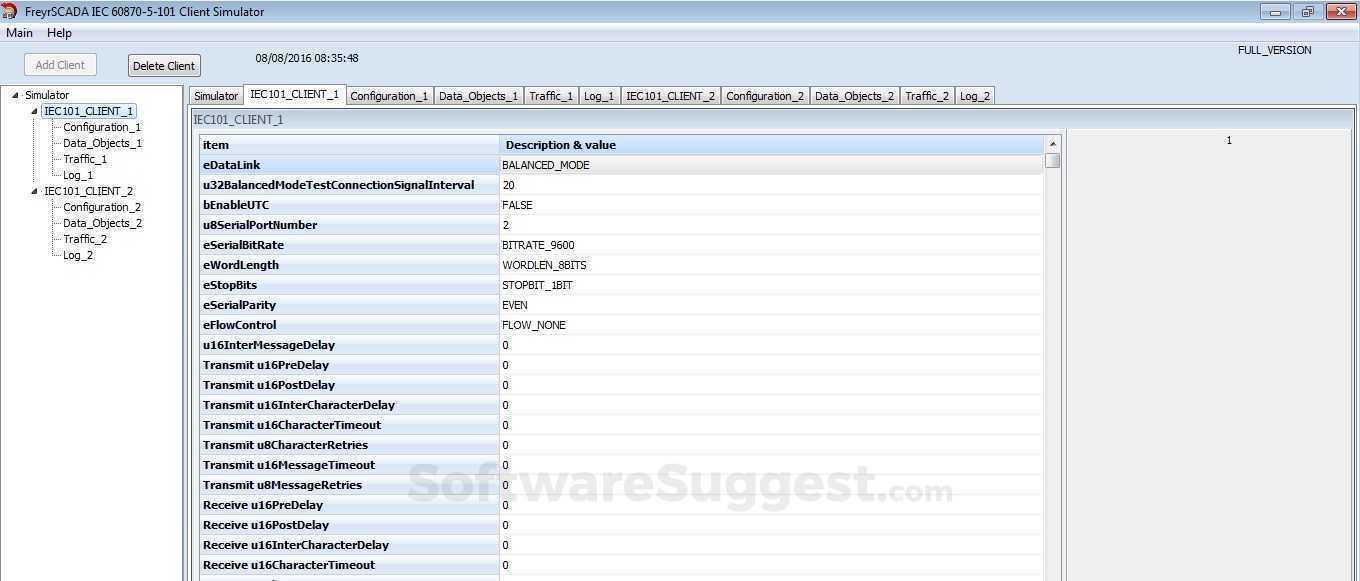Click the bEnableUTC FALSE value cell
The height and width of the screenshot is (581, 1360).
click(x=771, y=205)
